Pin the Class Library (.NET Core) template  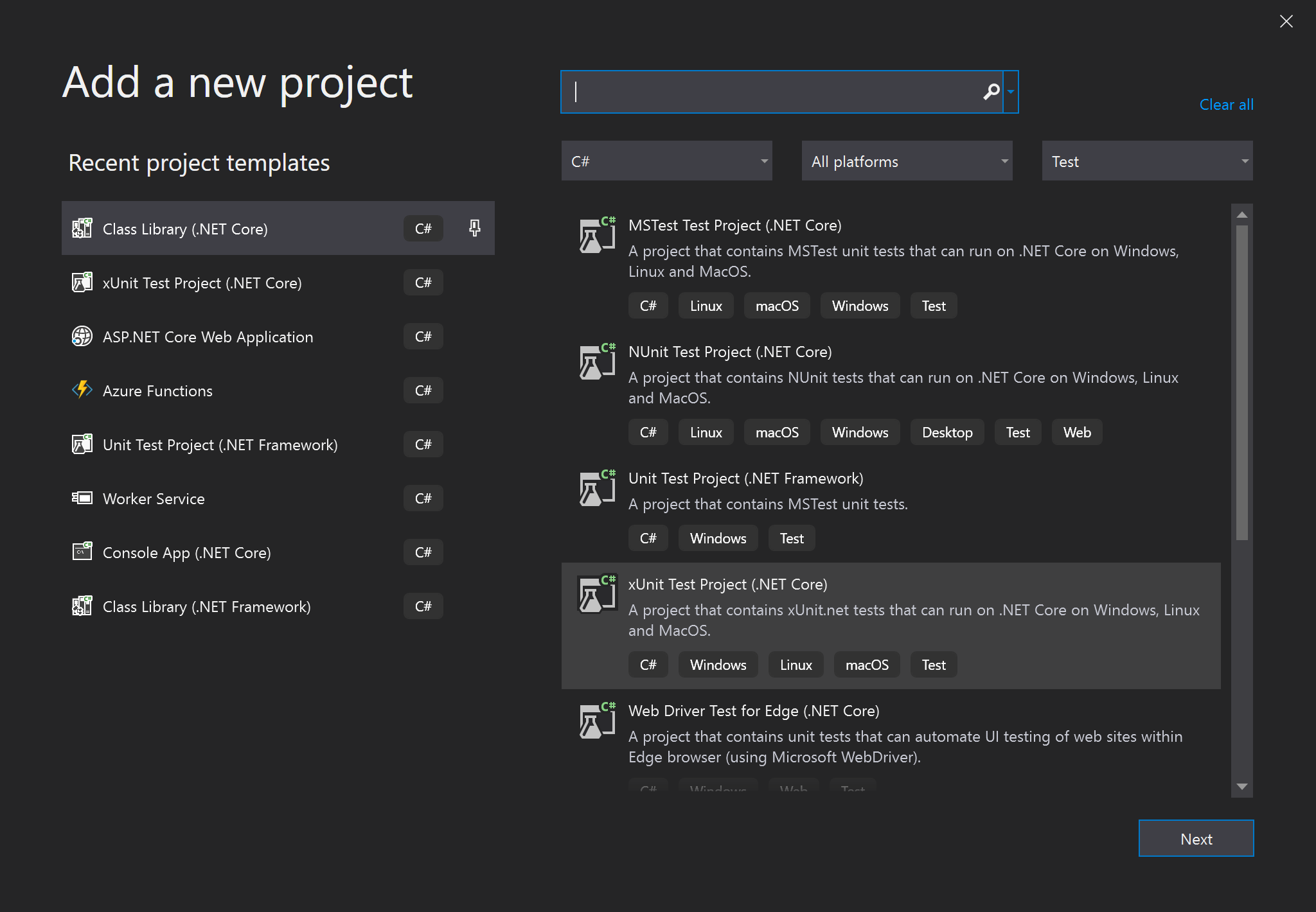pos(474,228)
